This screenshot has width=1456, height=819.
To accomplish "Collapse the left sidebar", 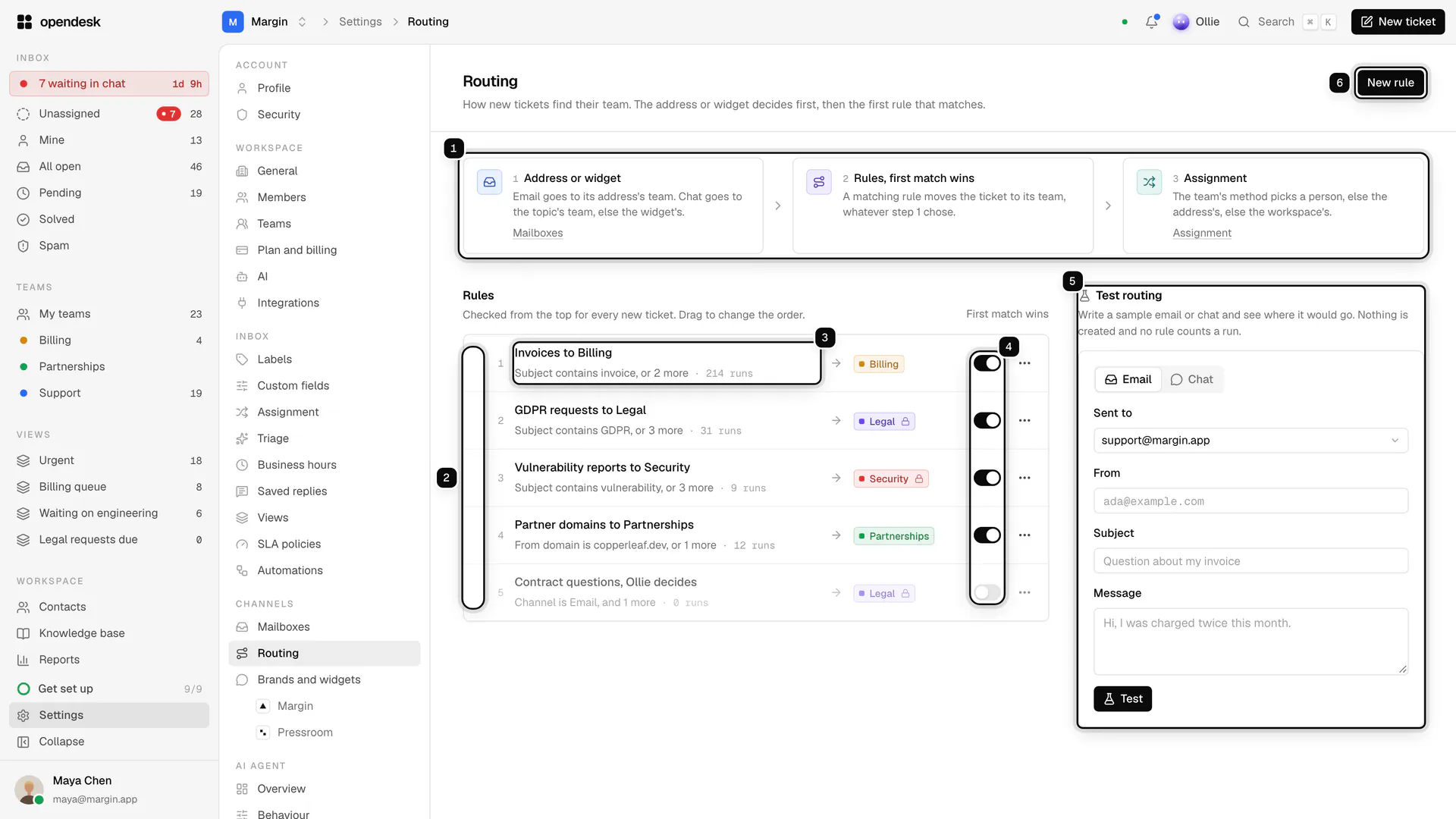I will 109,742.
